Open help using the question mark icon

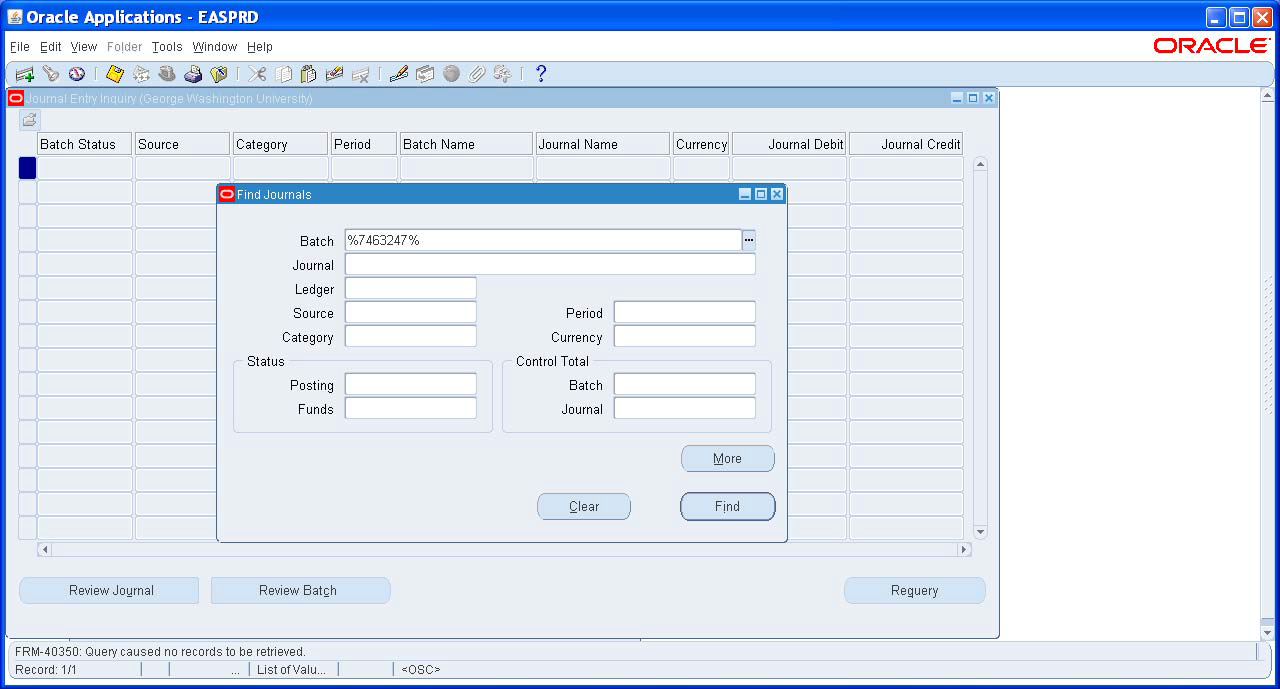point(540,73)
